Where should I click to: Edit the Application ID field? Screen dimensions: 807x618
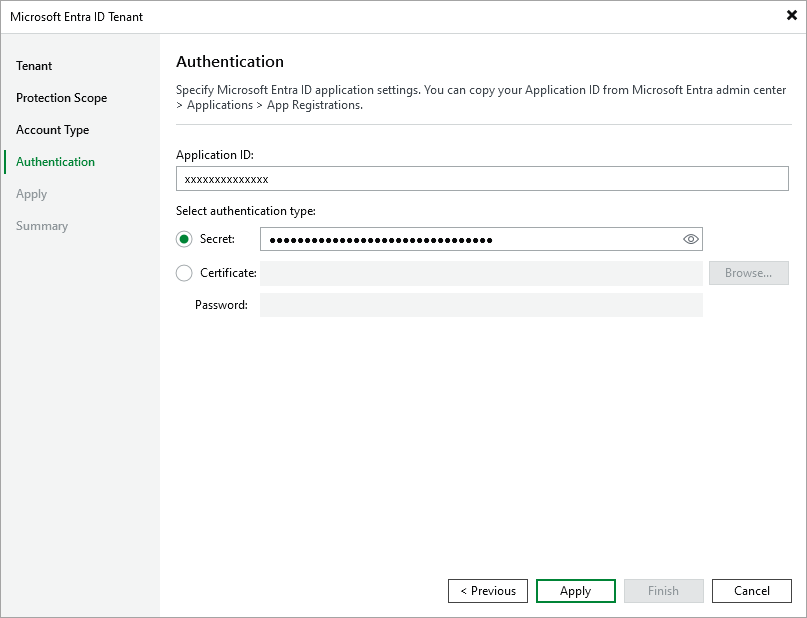[481, 178]
